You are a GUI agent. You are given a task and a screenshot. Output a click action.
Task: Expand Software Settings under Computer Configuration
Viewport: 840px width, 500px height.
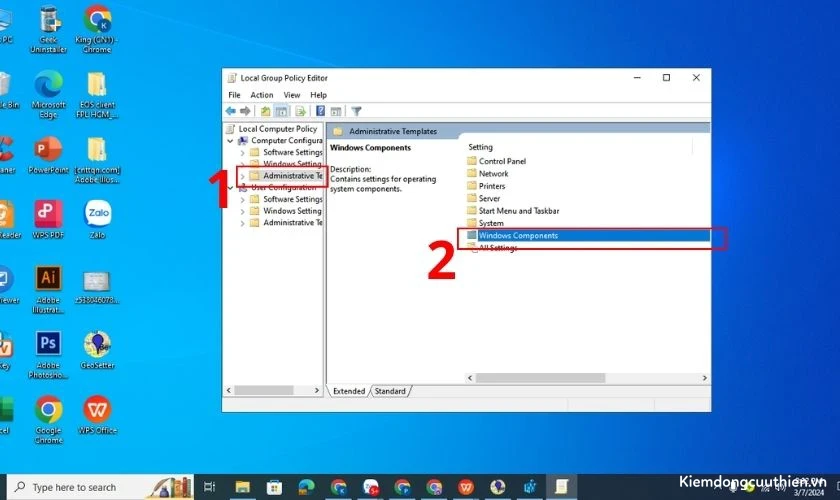(242, 153)
